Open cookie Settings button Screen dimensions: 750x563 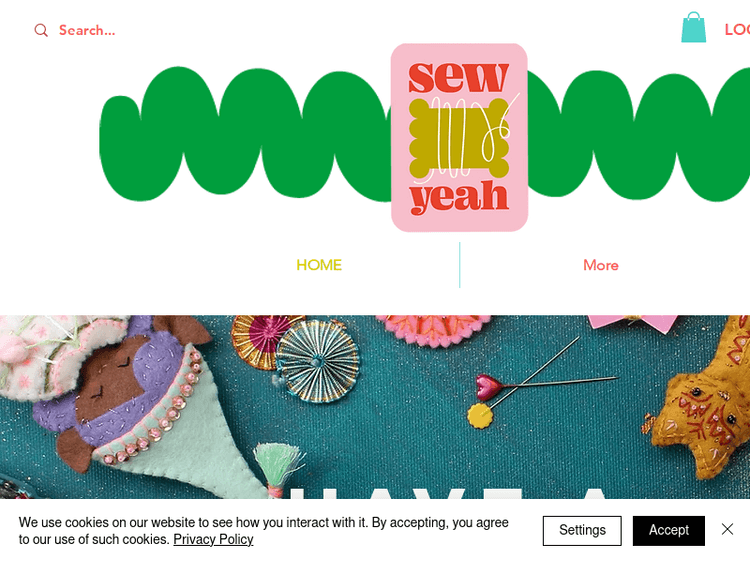(x=582, y=530)
